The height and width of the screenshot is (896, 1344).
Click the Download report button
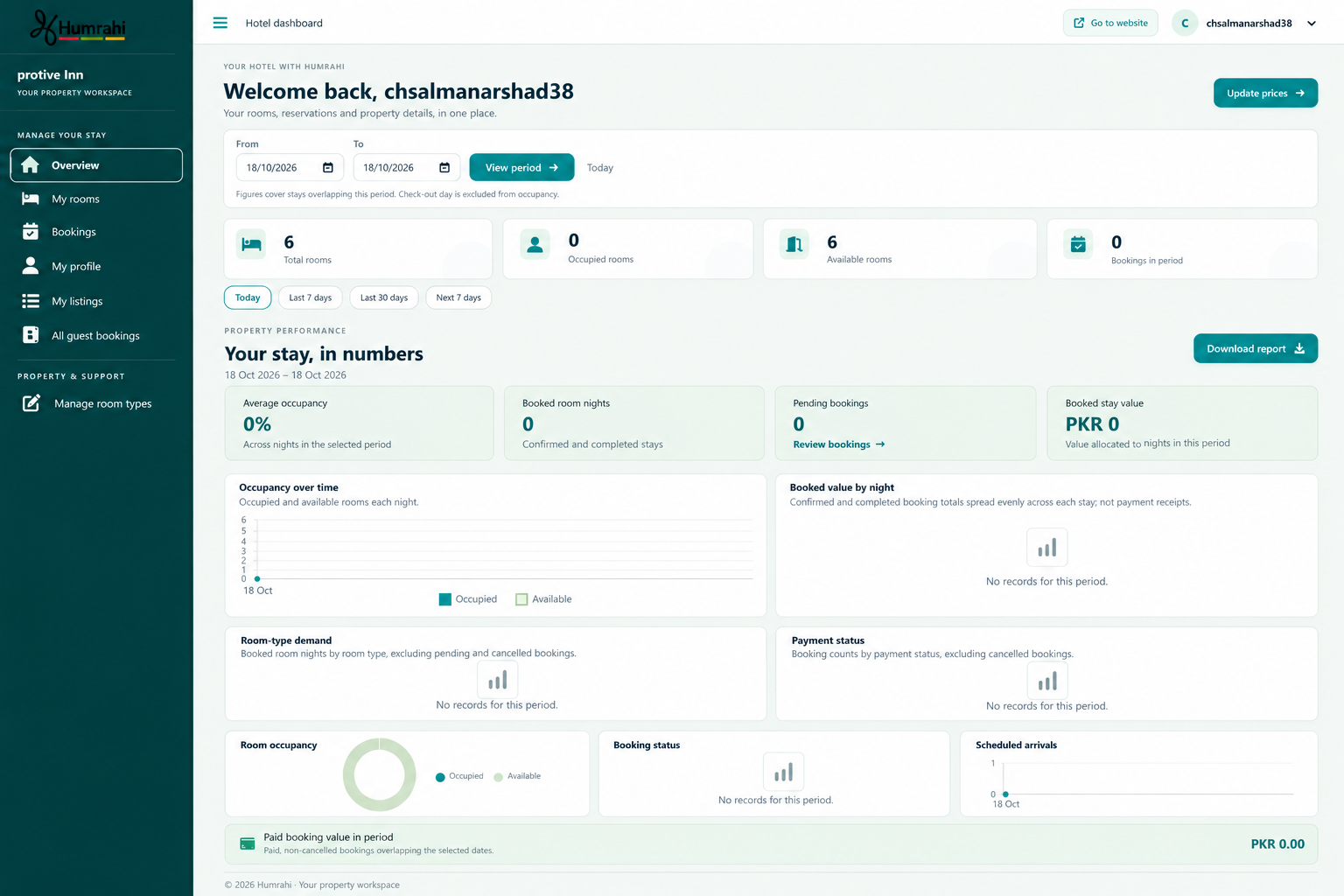coord(1256,348)
